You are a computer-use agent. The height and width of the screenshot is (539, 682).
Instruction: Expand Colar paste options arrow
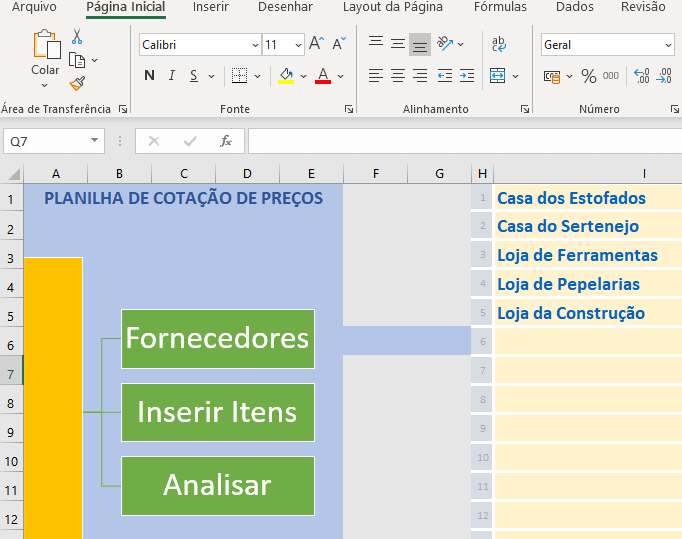tap(44, 85)
